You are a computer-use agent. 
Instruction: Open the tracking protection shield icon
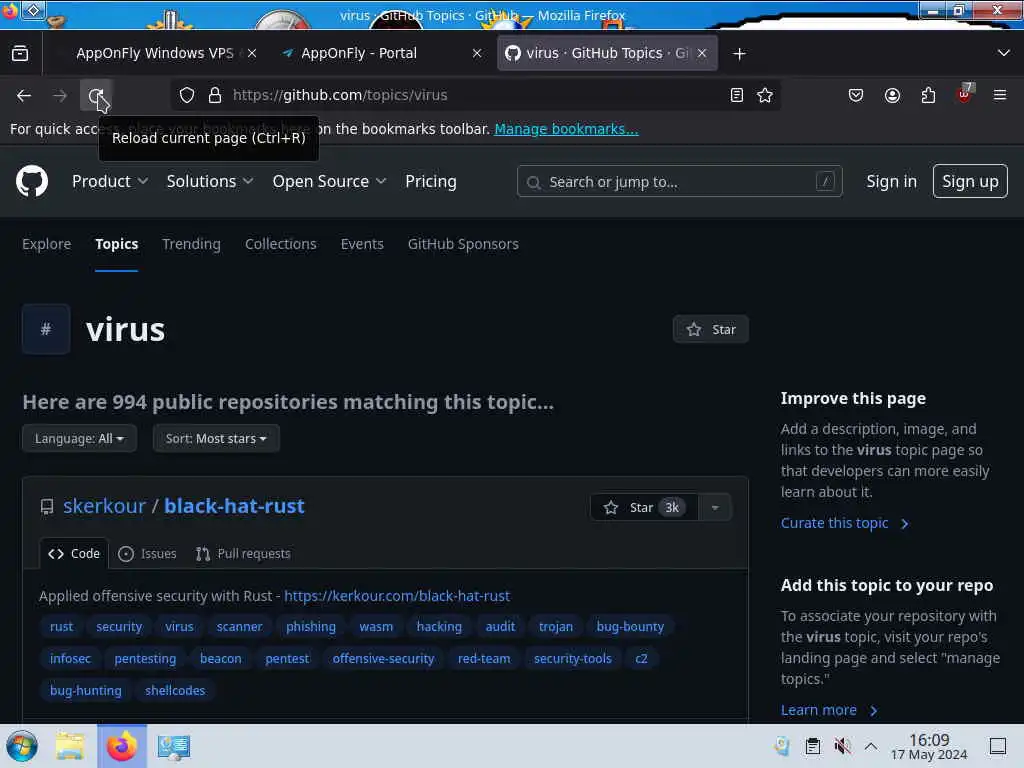coord(187,95)
